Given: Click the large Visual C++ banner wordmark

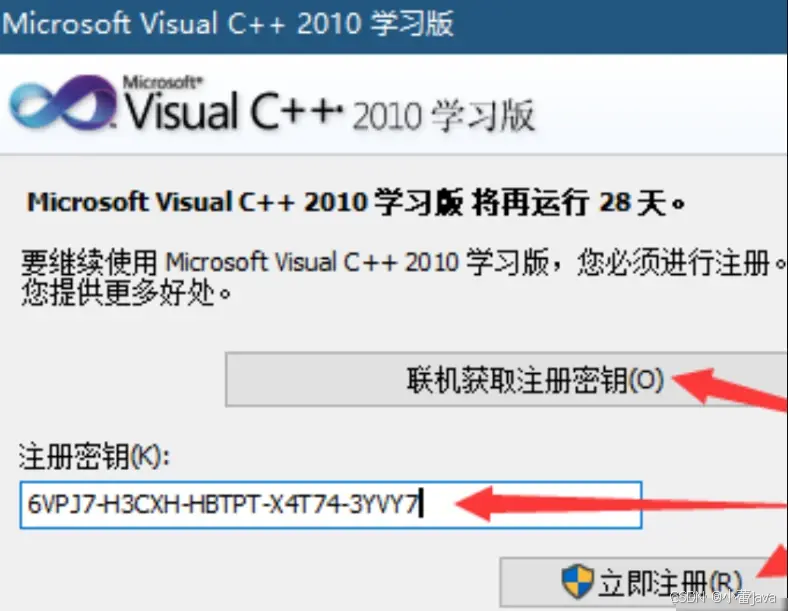Looking at the screenshot, I should (x=234, y=111).
